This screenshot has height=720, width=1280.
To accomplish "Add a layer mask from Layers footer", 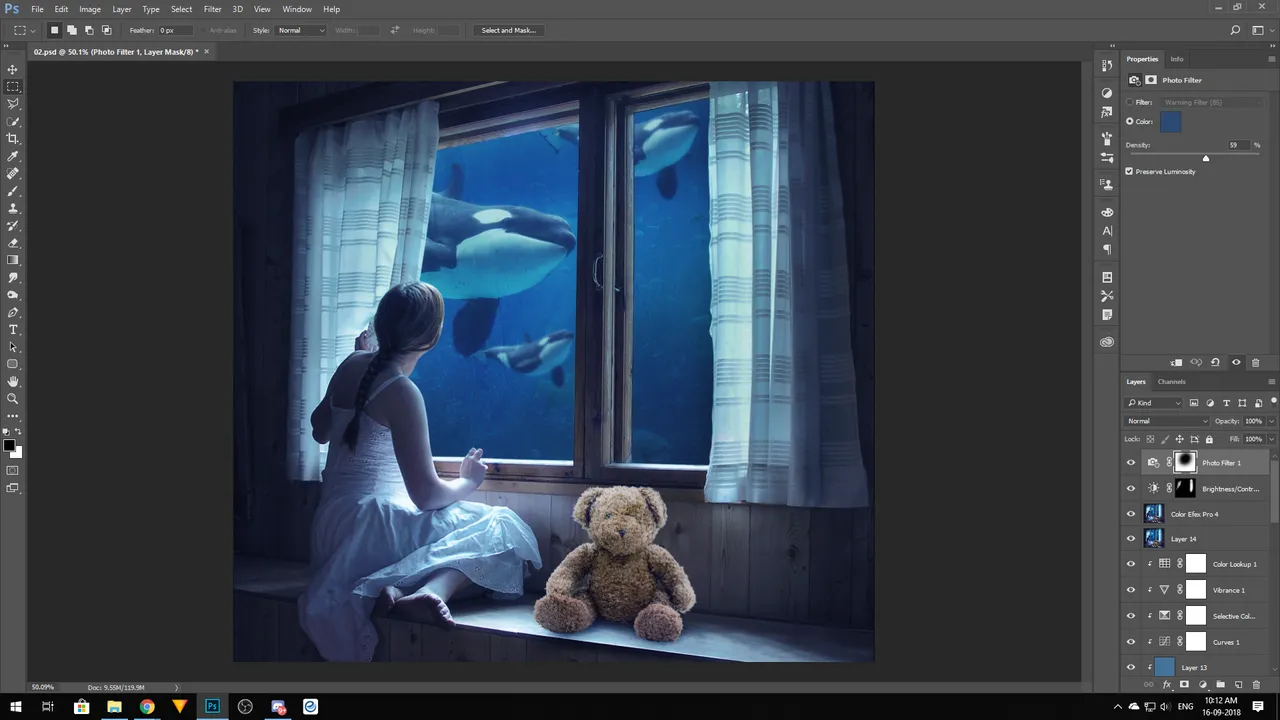I will pos(1184,685).
